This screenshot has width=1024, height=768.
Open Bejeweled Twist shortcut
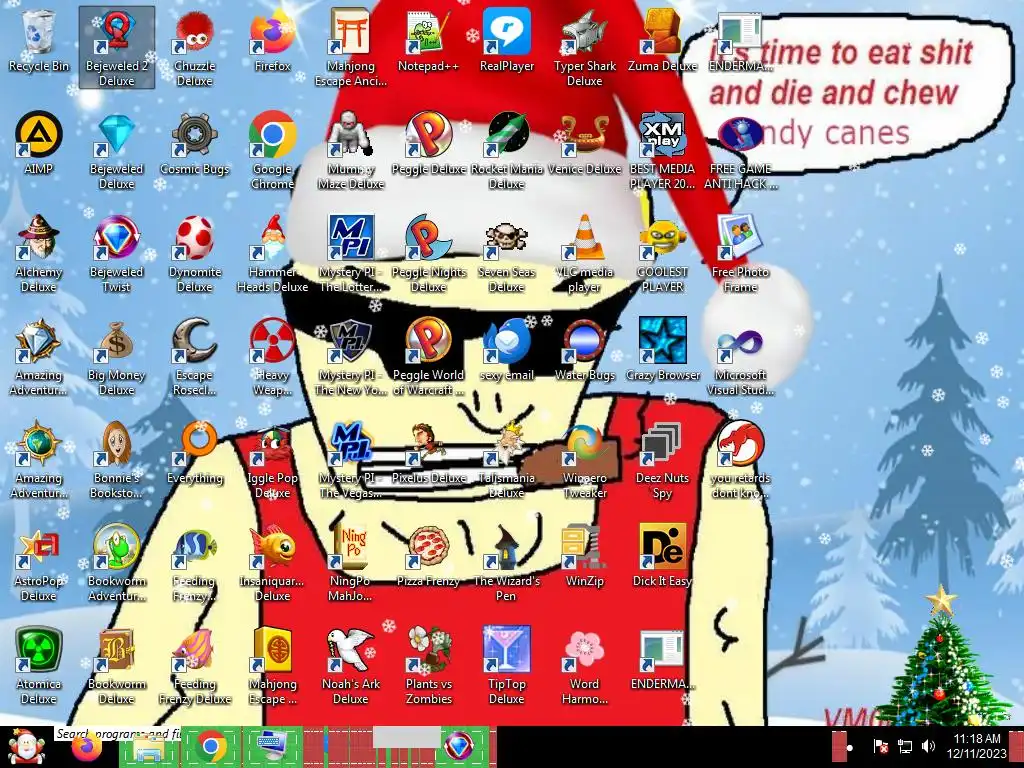[117, 253]
